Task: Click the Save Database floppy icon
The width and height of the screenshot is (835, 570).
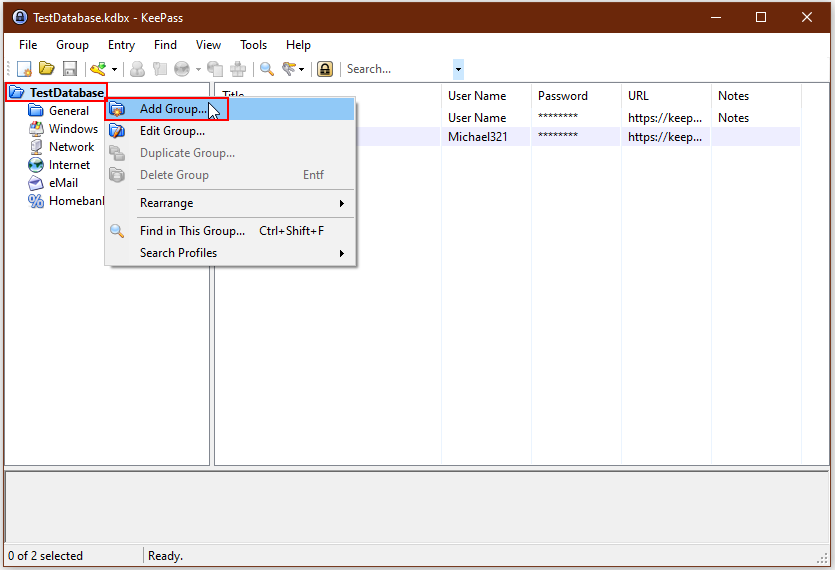Action: [x=70, y=69]
